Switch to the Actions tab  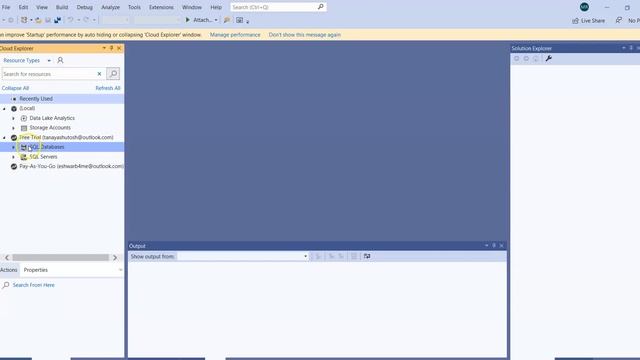(x=9, y=270)
